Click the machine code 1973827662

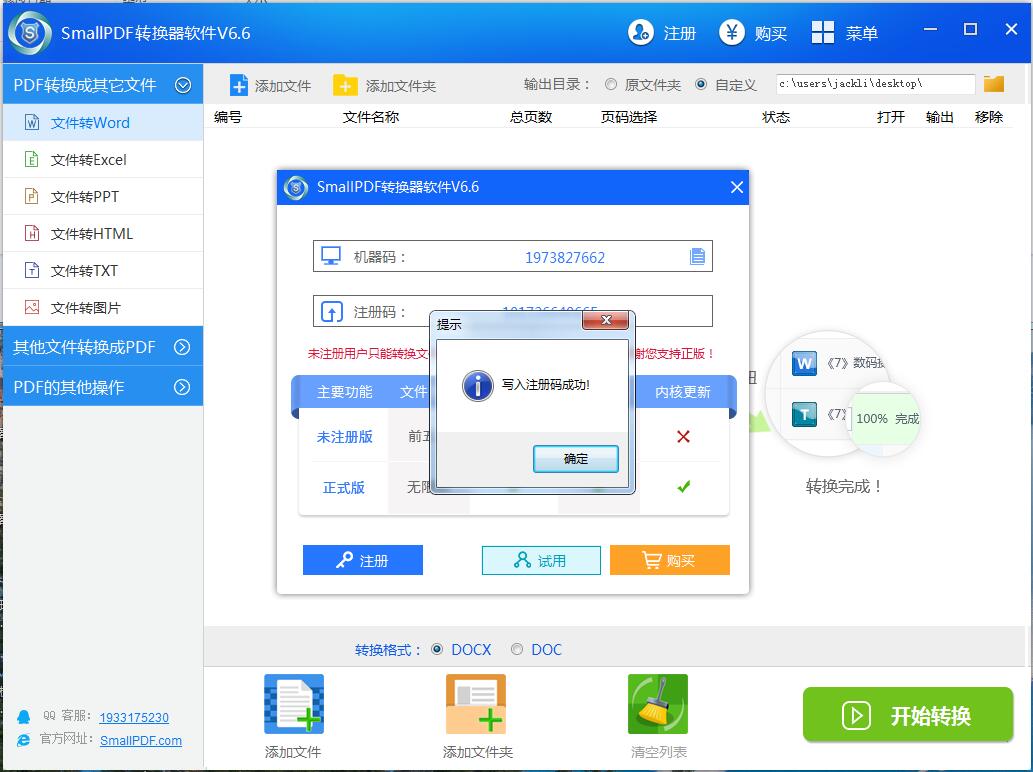click(565, 258)
